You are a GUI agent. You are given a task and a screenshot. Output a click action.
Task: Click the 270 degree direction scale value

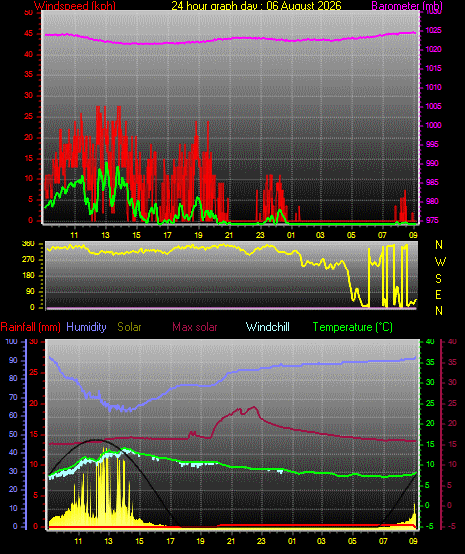pos(28,260)
